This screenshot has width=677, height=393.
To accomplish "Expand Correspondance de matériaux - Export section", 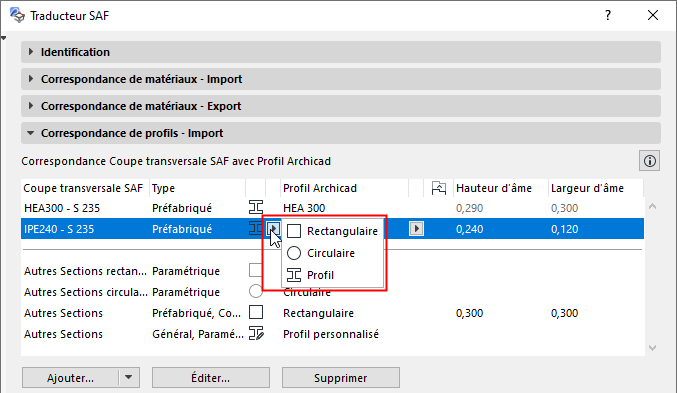I will tap(341, 106).
